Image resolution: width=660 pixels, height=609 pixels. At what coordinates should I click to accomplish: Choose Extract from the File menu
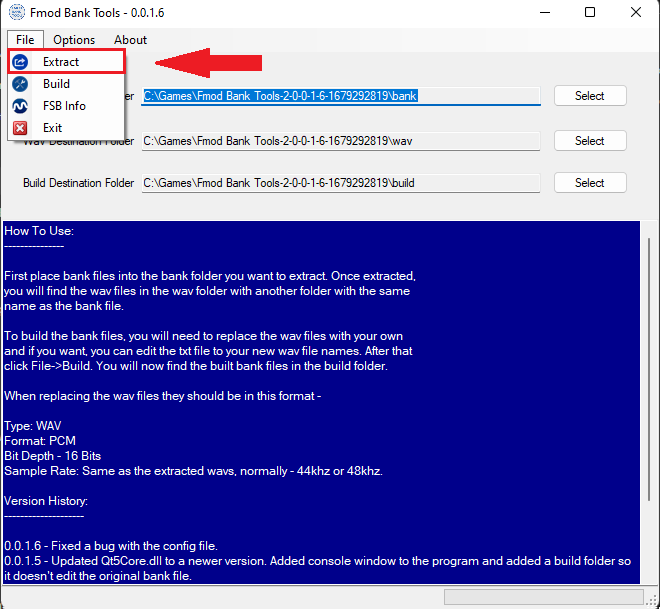pyautogui.click(x=66, y=62)
